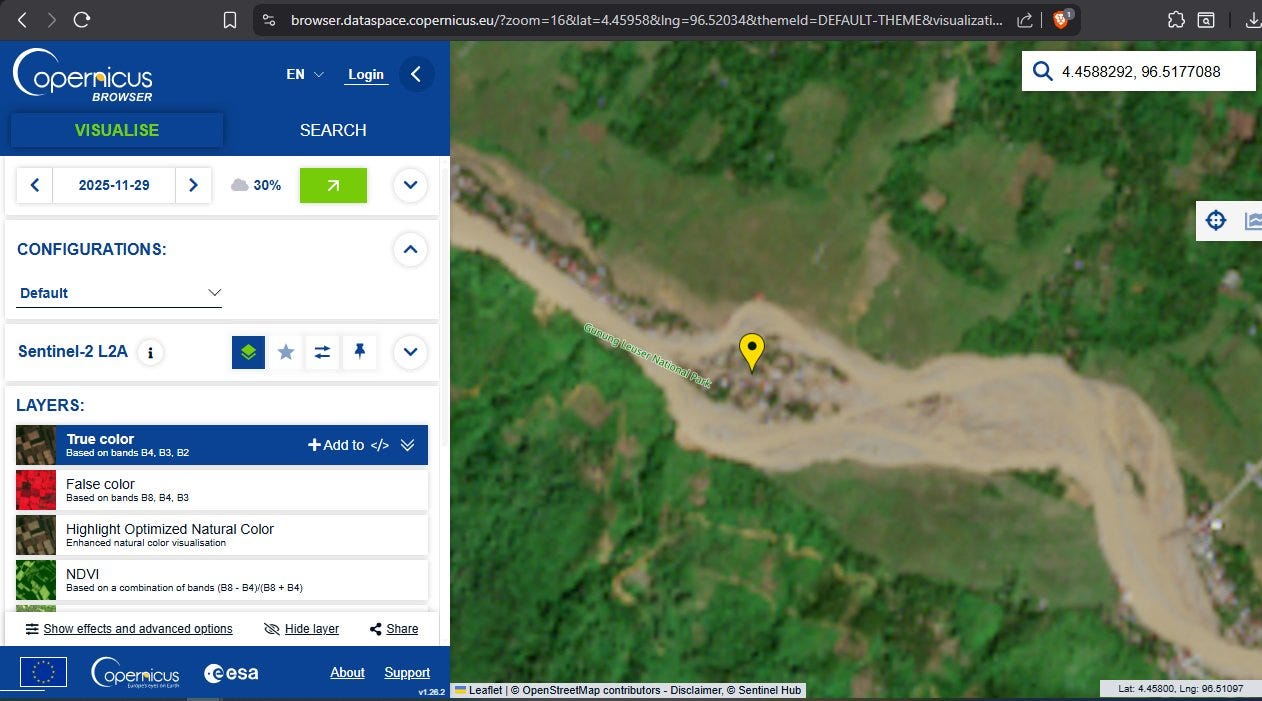
Task: Click the Sentinel Hub attribution link
Action: click(769, 690)
